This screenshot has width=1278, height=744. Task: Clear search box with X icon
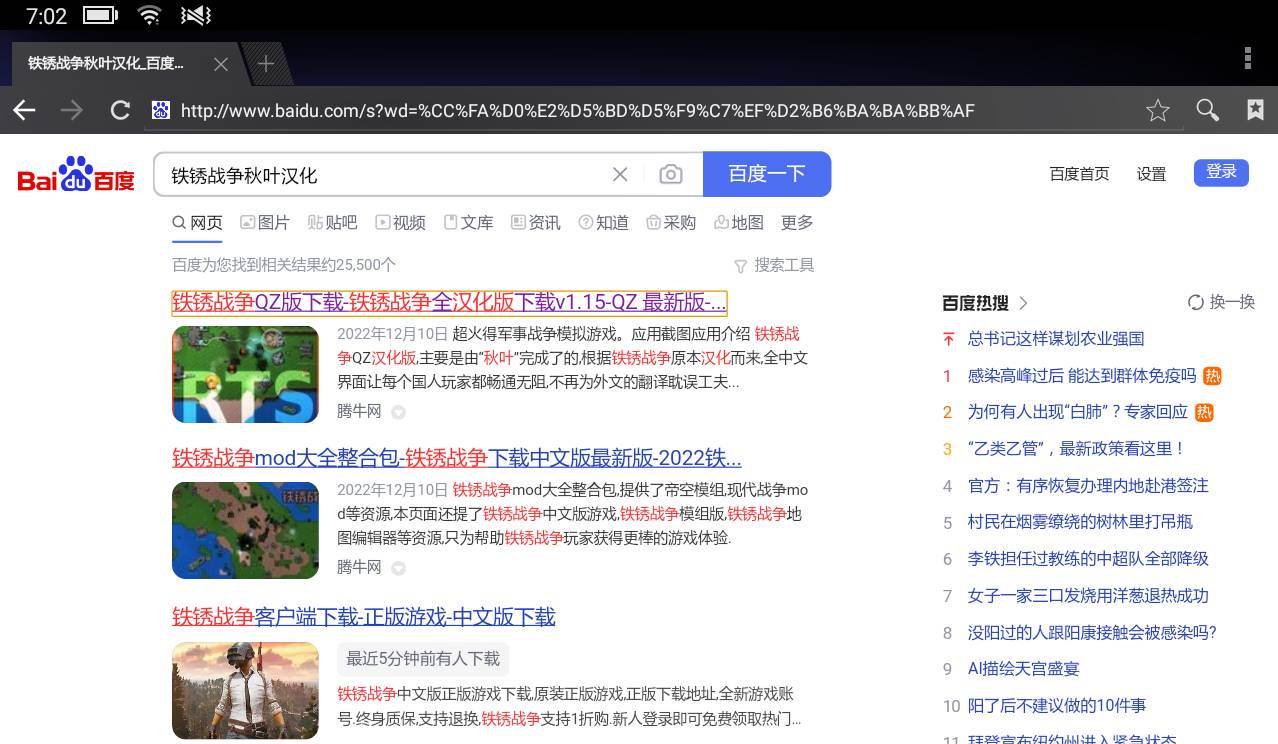click(620, 175)
